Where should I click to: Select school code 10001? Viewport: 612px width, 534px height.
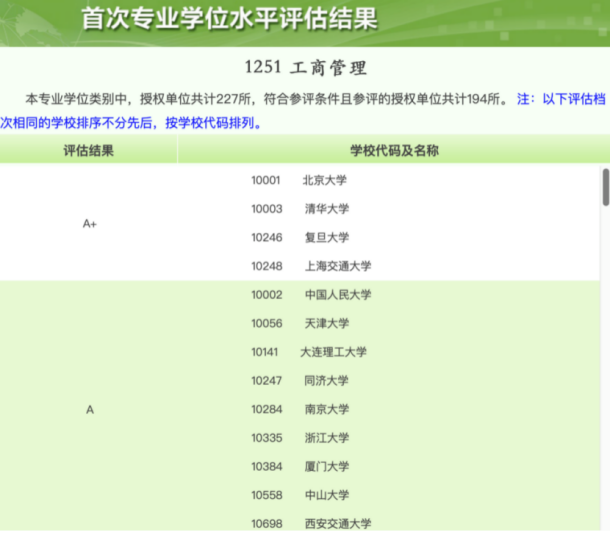pyautogui.click(x=266, y=180)
